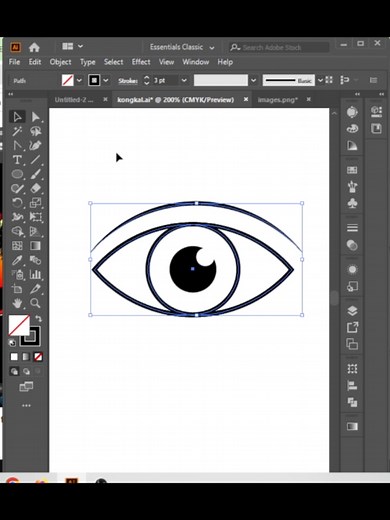
Task: Pick the Magic Wand tool
Action: pos(17,131)
